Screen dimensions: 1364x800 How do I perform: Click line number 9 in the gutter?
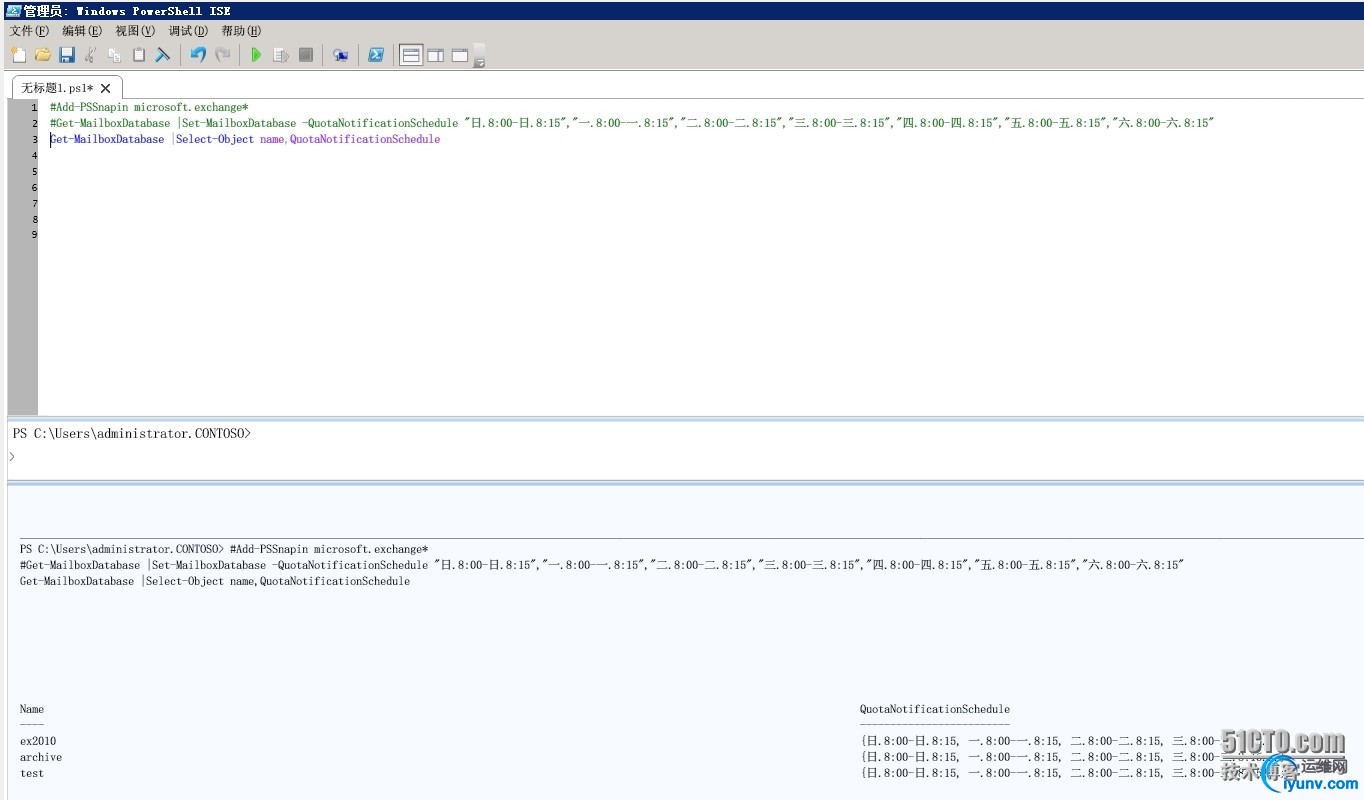[x=35, y=234]
